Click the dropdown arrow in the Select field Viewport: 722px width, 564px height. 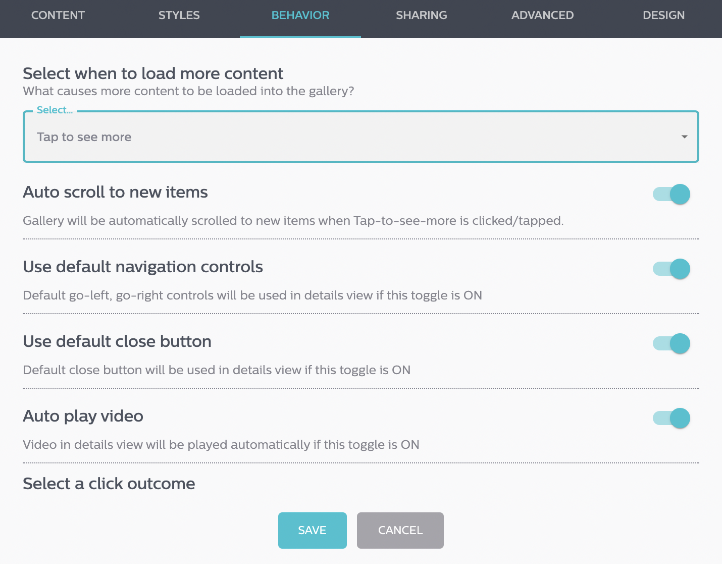coord(684,137)
